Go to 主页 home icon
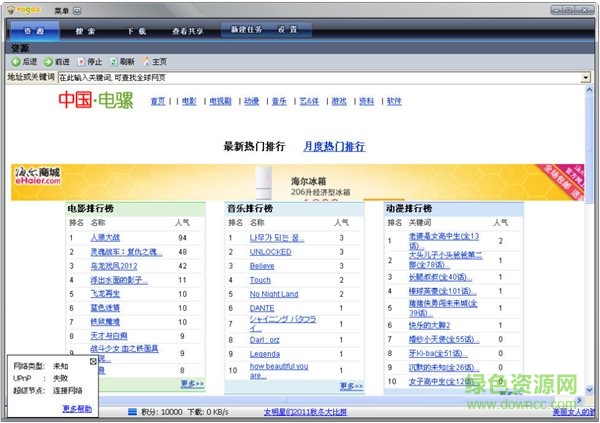The image size is (600, 423). coord(146,62)
